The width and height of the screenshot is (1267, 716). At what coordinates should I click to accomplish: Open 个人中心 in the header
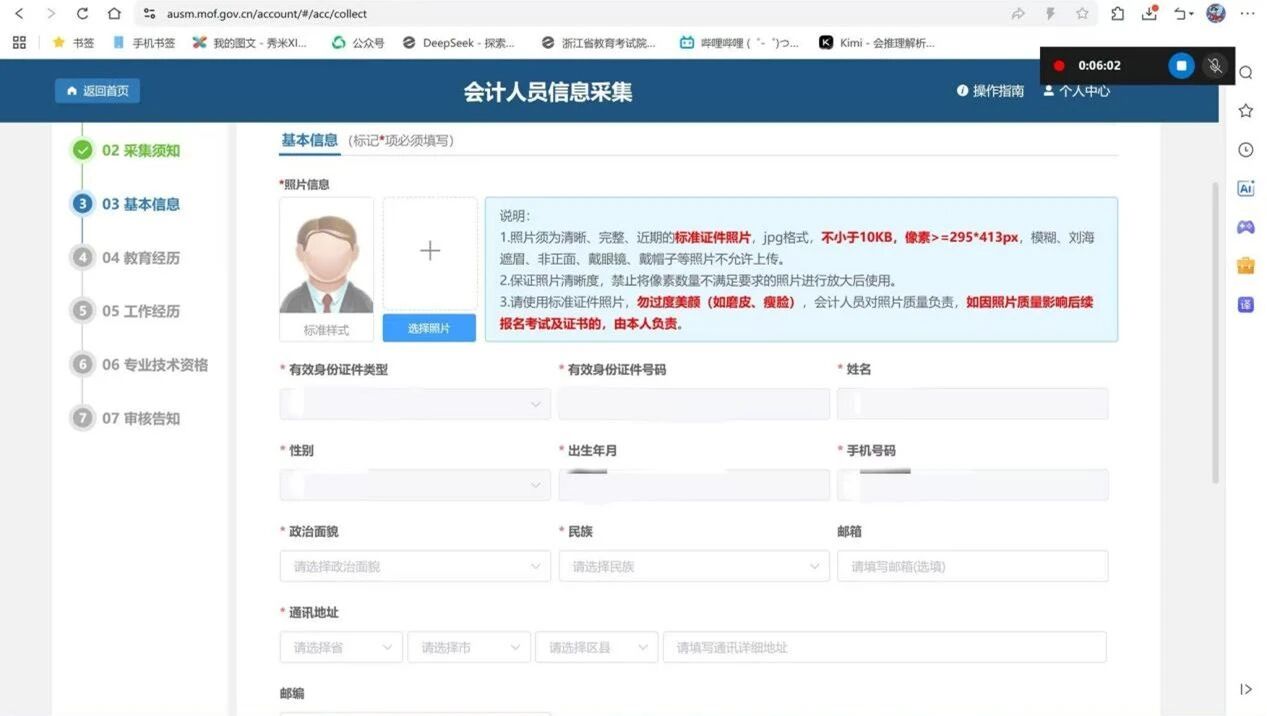click(x=1076, y=91)
